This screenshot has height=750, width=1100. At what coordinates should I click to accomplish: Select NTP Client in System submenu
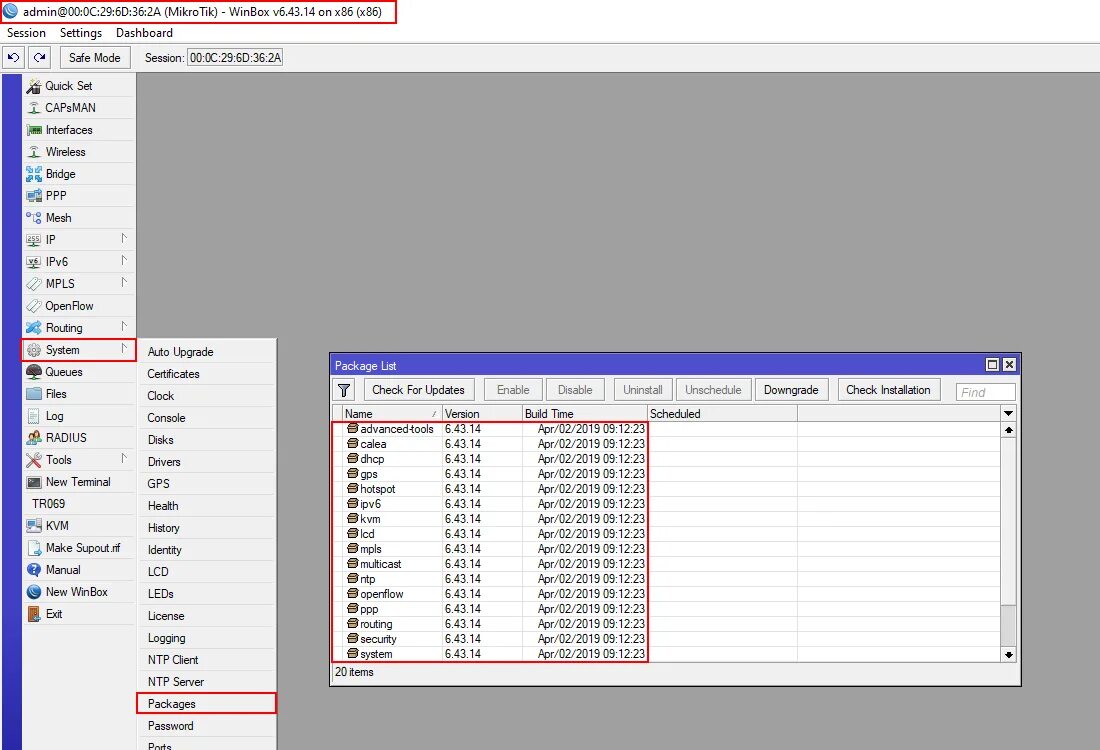coord(207,659)
